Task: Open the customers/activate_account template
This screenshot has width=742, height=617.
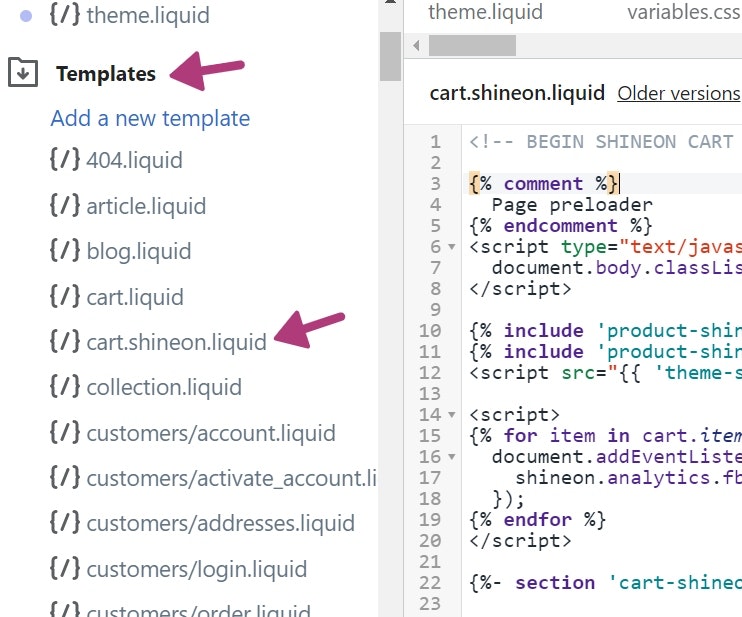Action: click(x=231, y=478)
